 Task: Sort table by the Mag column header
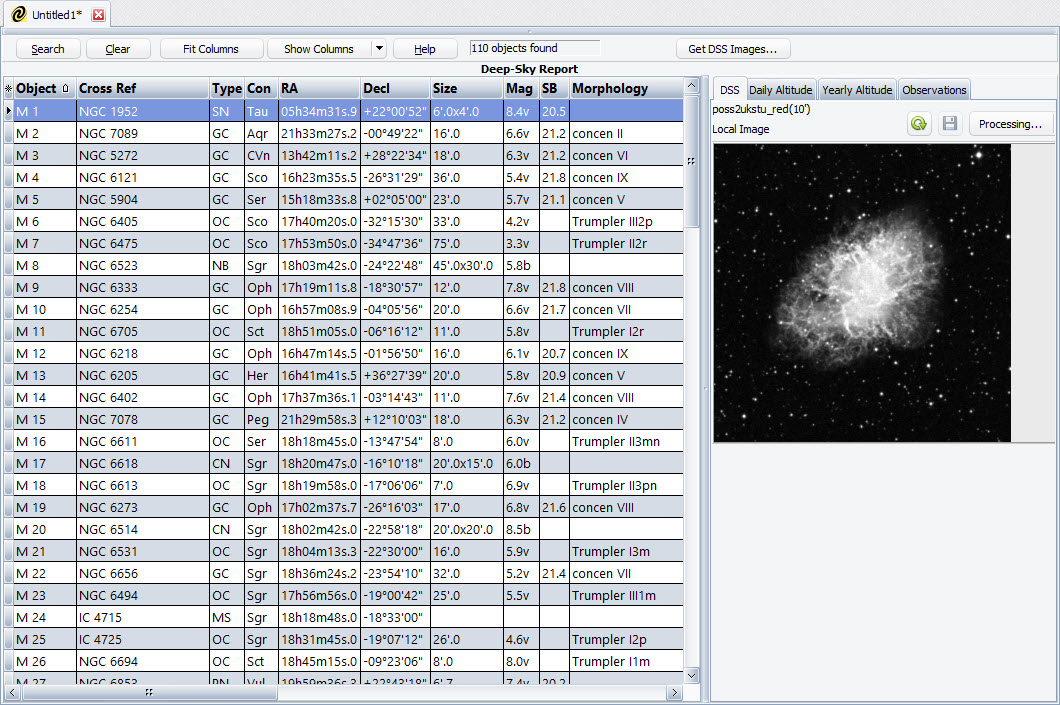[x=519, y=89]
